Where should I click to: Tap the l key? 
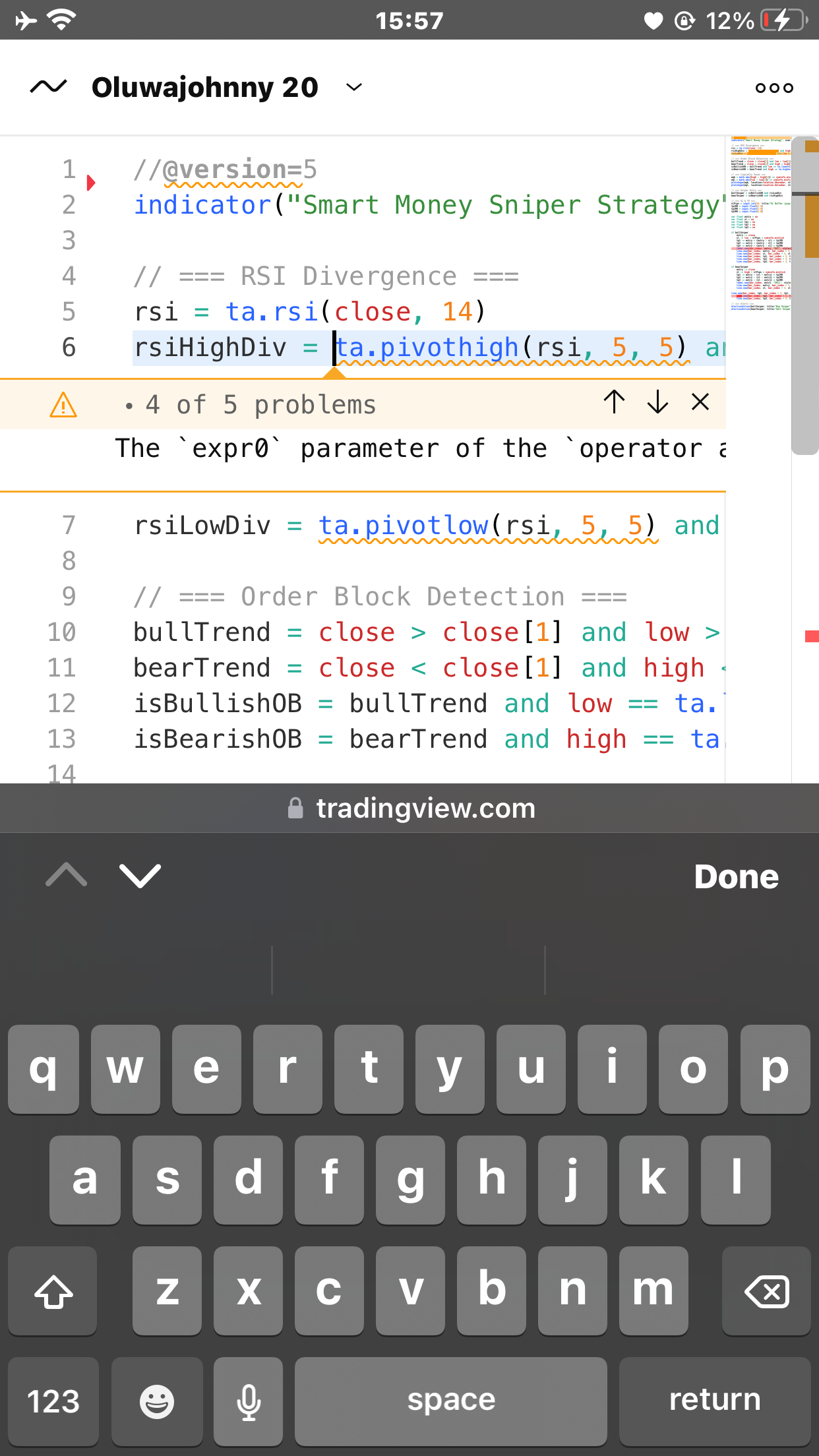[x=736, y=1180]
